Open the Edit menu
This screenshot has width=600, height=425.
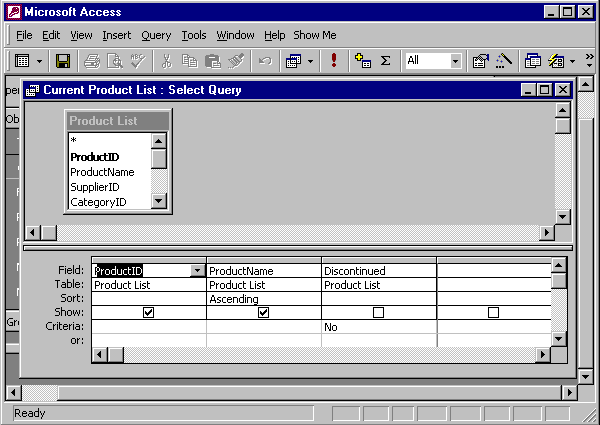pyautogui.click(x=51, y=35)
